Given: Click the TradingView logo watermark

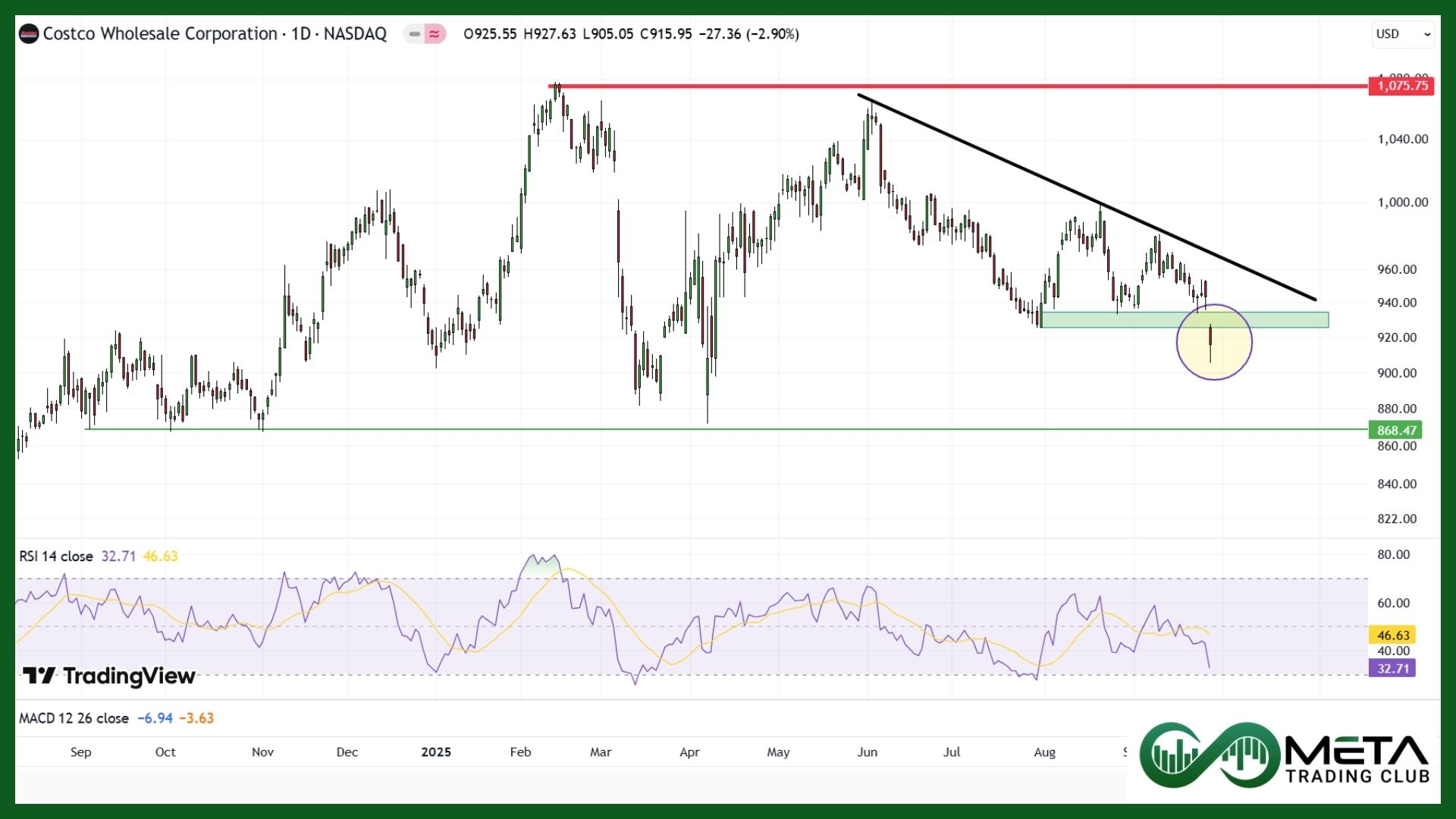Looking at the screenshot, I should [109, 676].
